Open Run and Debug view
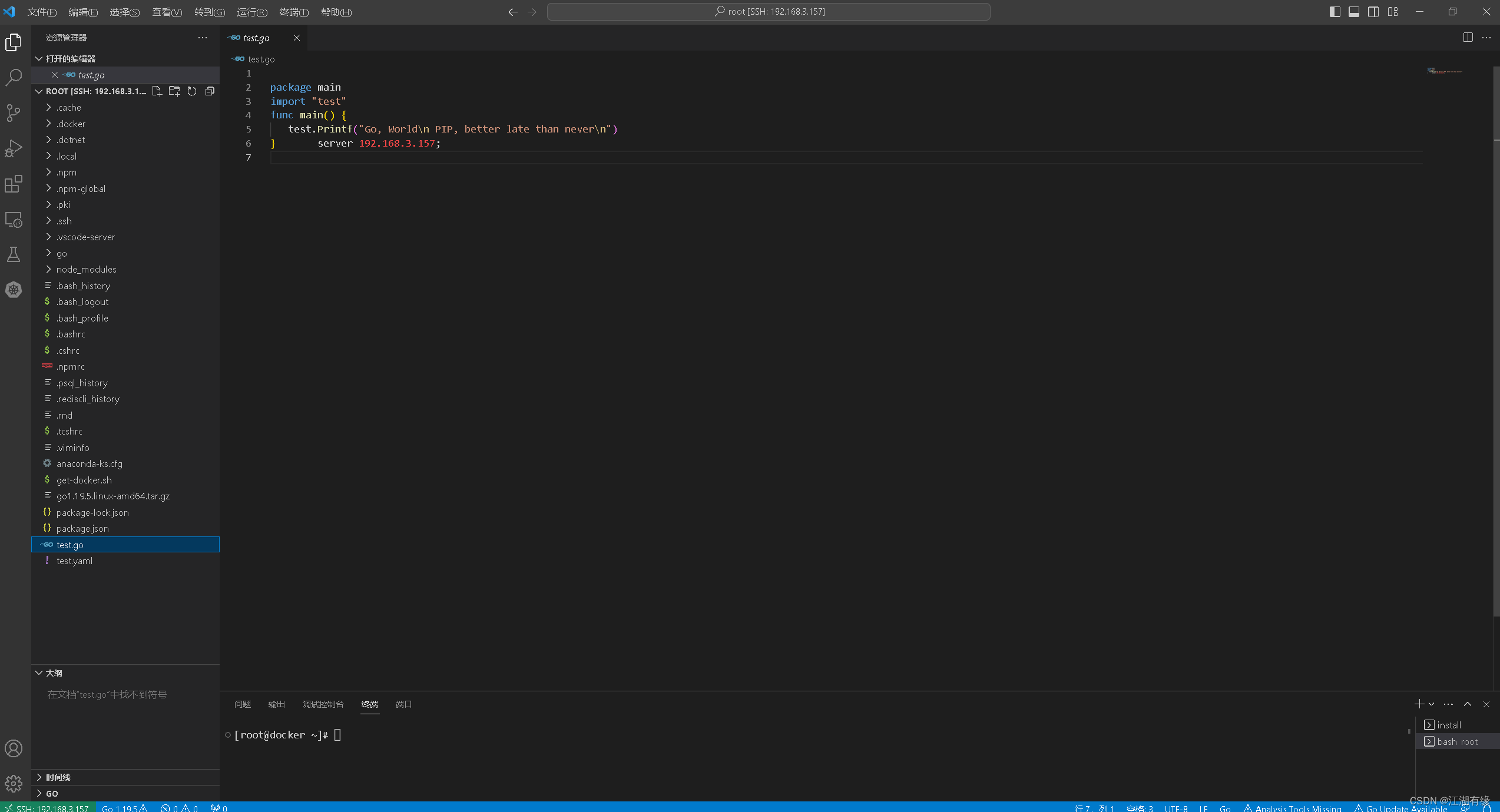This screenshot has width=1500, height=812. click(14, 148)
